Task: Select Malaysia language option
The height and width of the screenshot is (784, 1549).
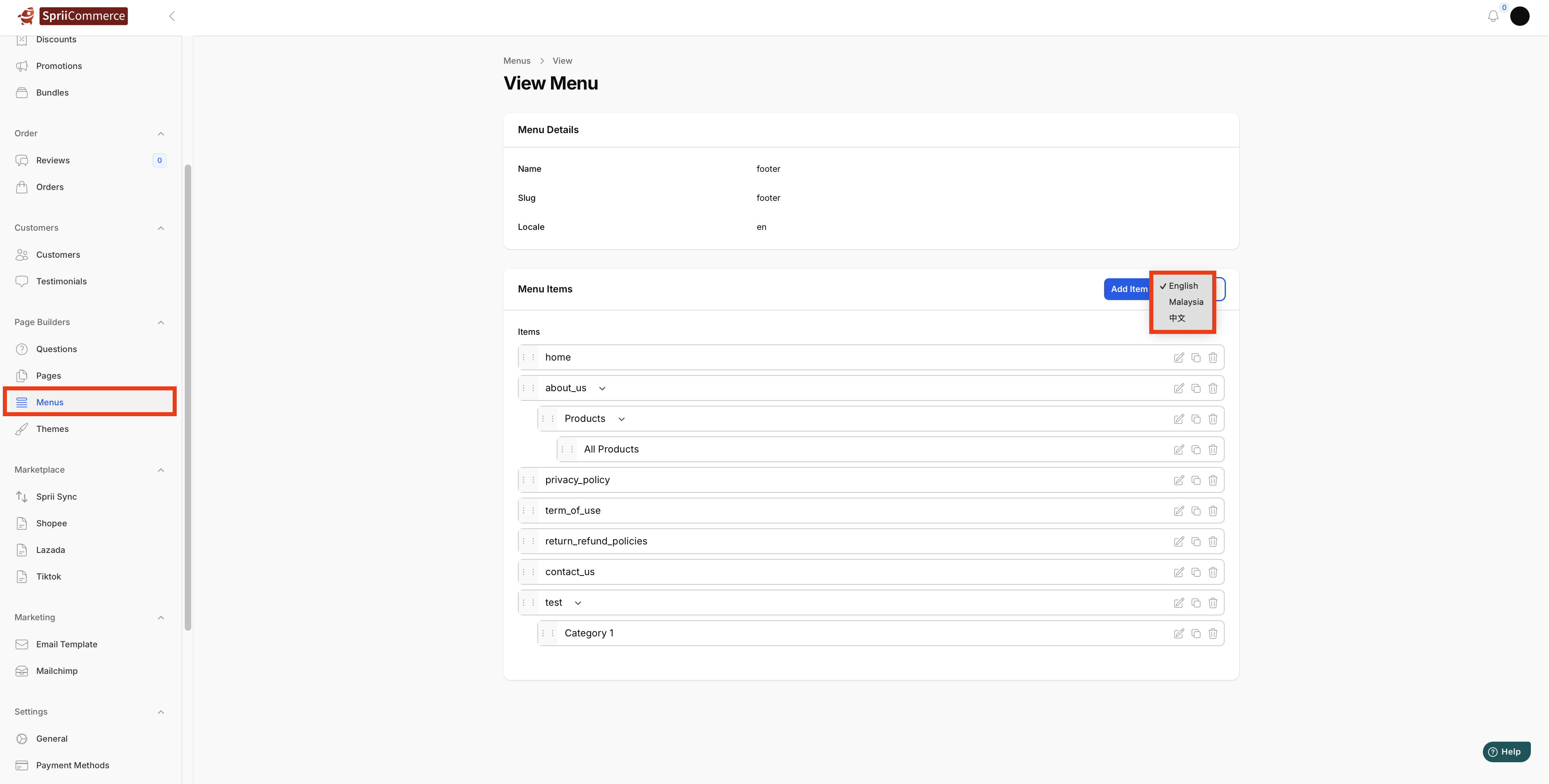Action: point(1186,302)
